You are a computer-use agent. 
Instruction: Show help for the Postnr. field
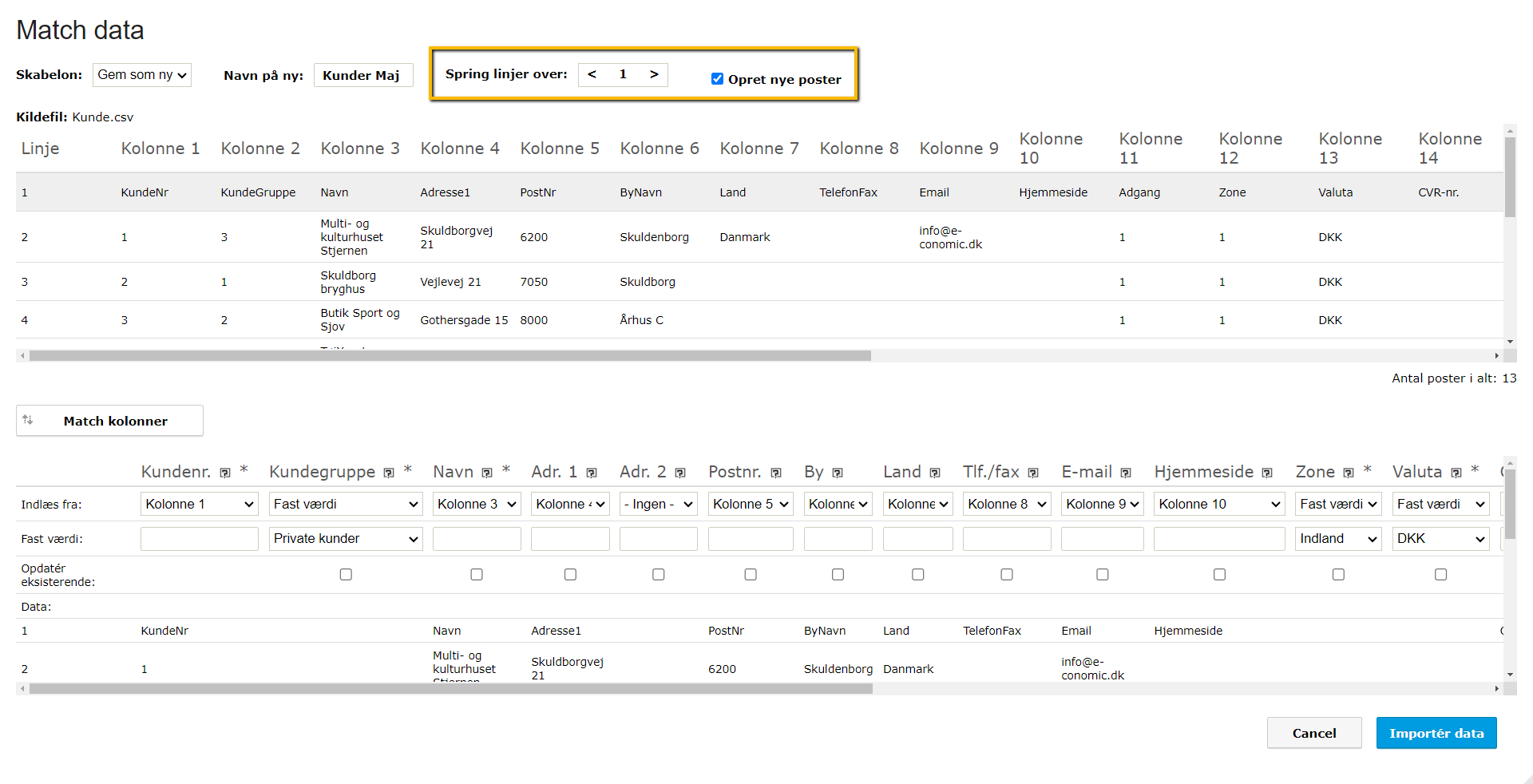[775, 473]
